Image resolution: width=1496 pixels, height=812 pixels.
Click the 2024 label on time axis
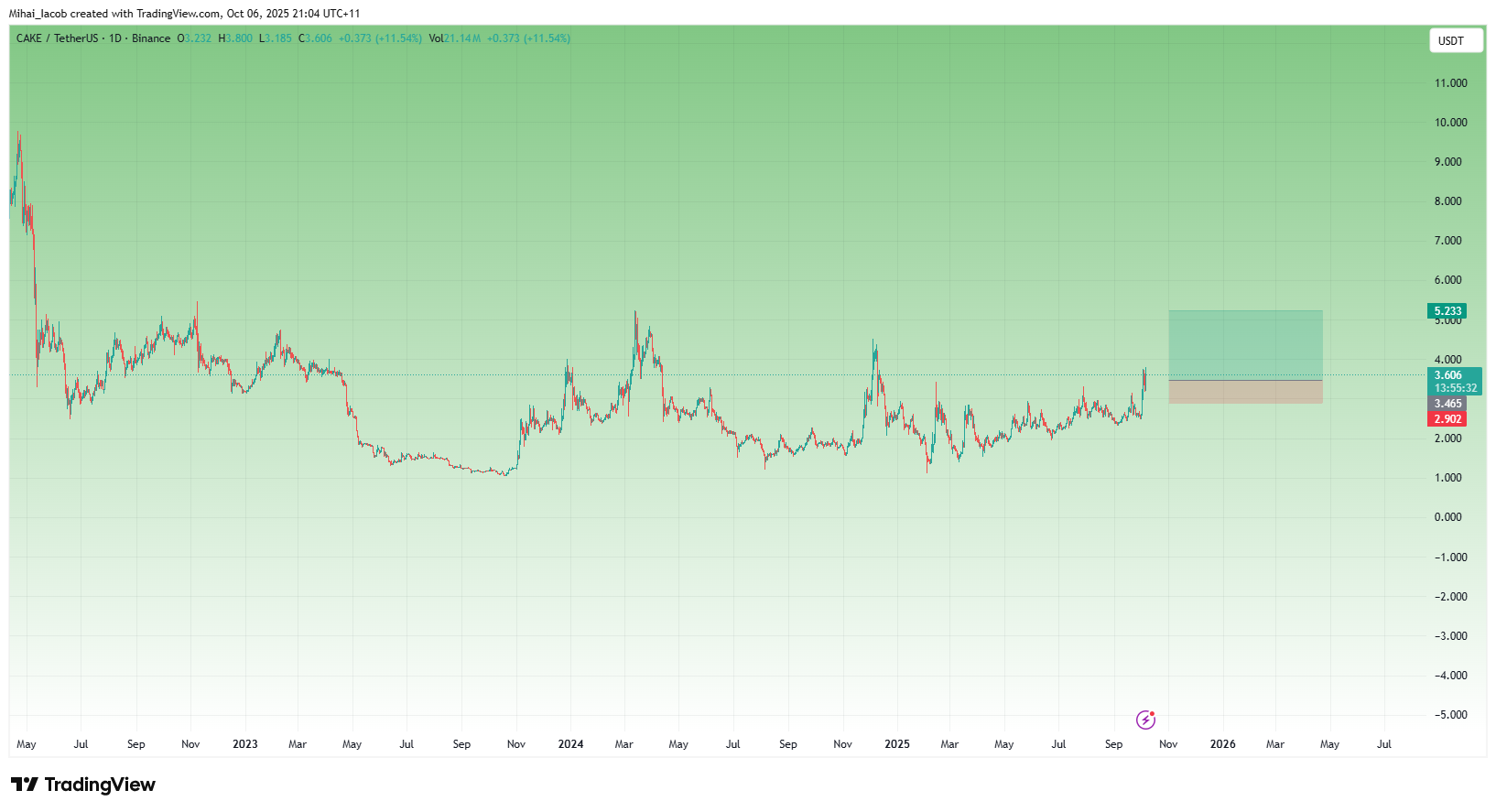(570, 744)
